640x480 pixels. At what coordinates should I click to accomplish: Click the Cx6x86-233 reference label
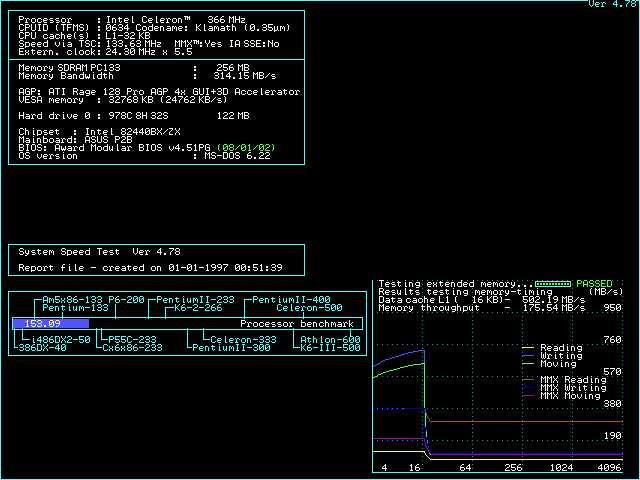[x=132, y=348]
